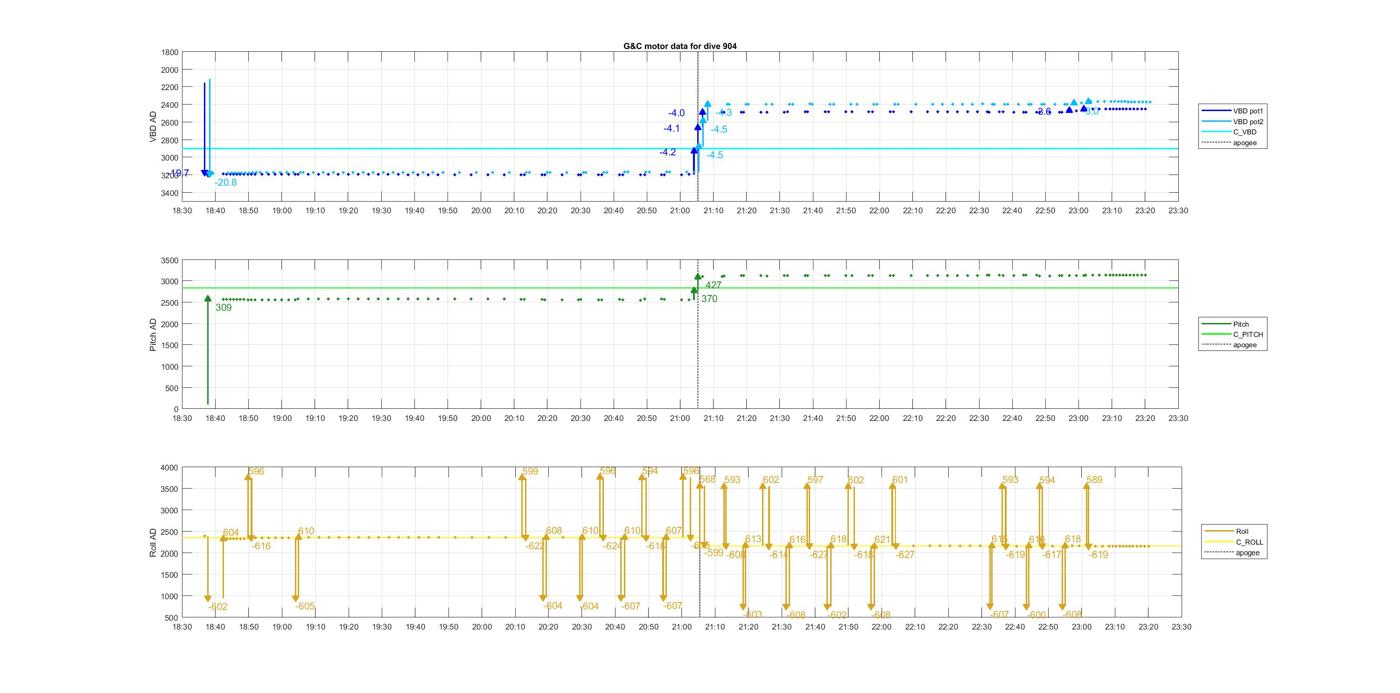
Task: Click the '-4.1' VBD data label
Action: [x=672, y=128]
